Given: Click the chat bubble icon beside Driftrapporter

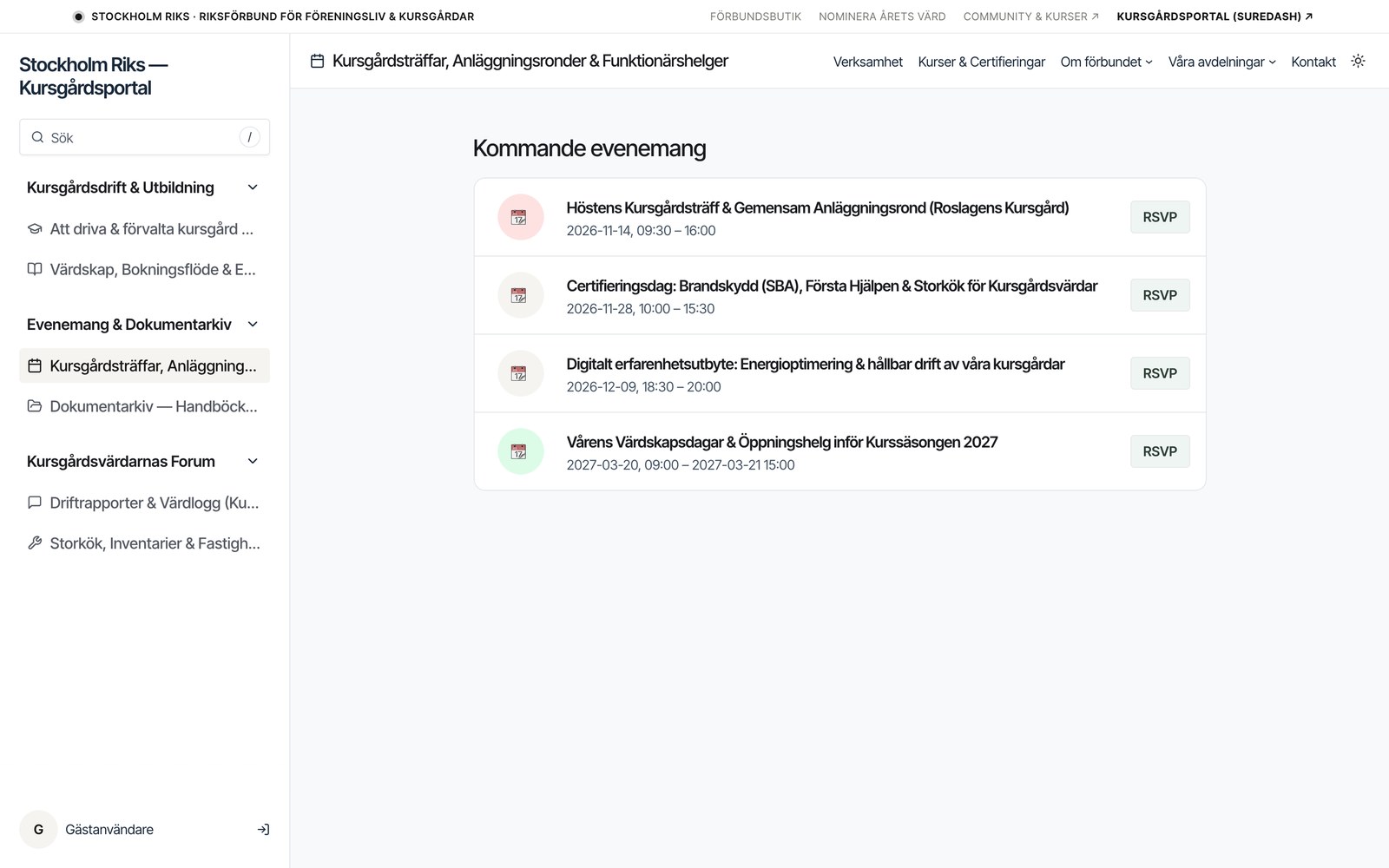Looking at the screenshot, I should (x=35, y=503).
